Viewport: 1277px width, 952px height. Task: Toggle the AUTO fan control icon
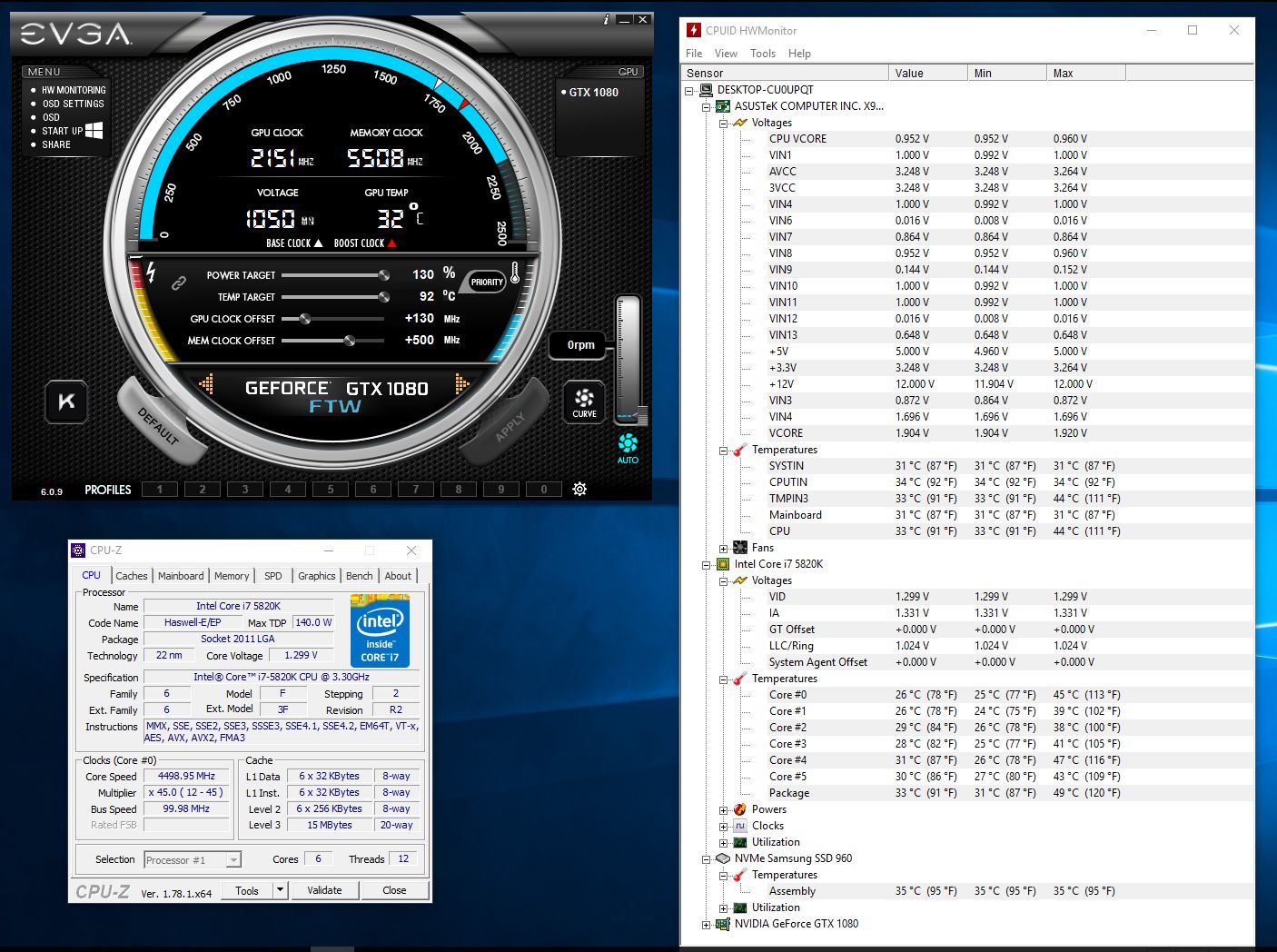[628, 448]
